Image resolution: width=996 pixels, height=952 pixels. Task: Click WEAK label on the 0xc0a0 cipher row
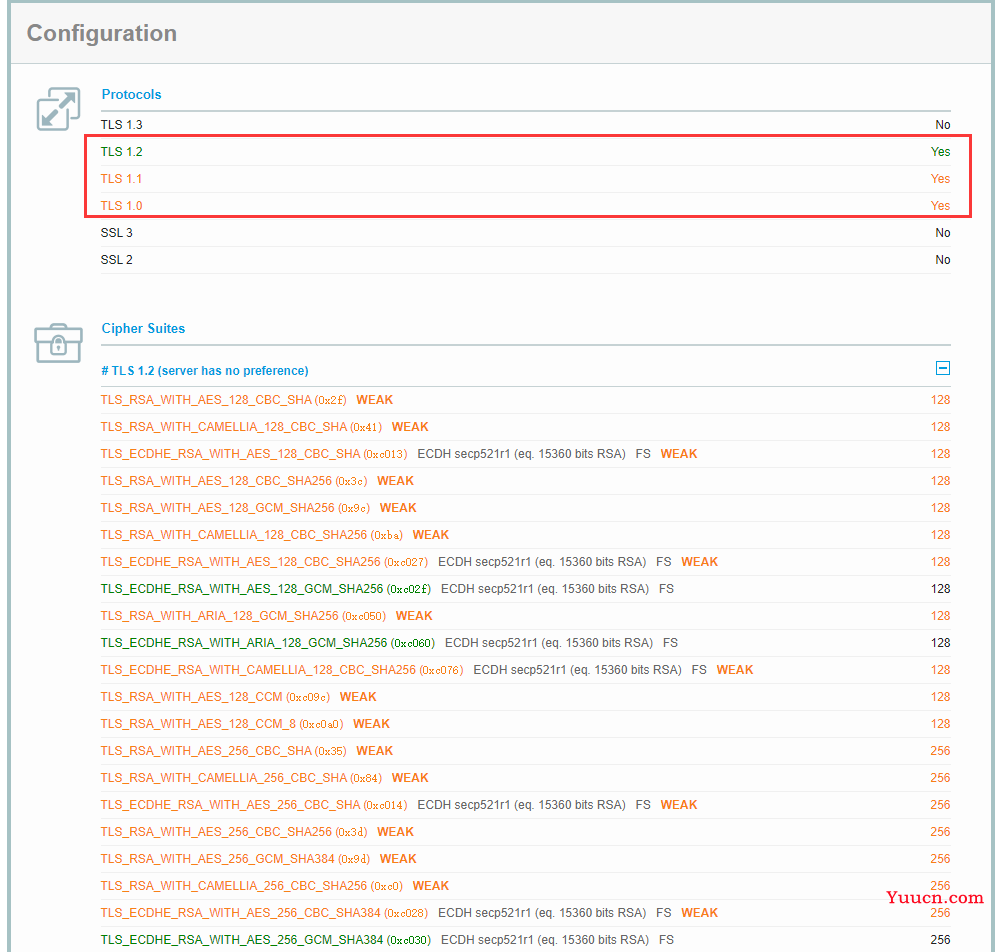point(372,724)
